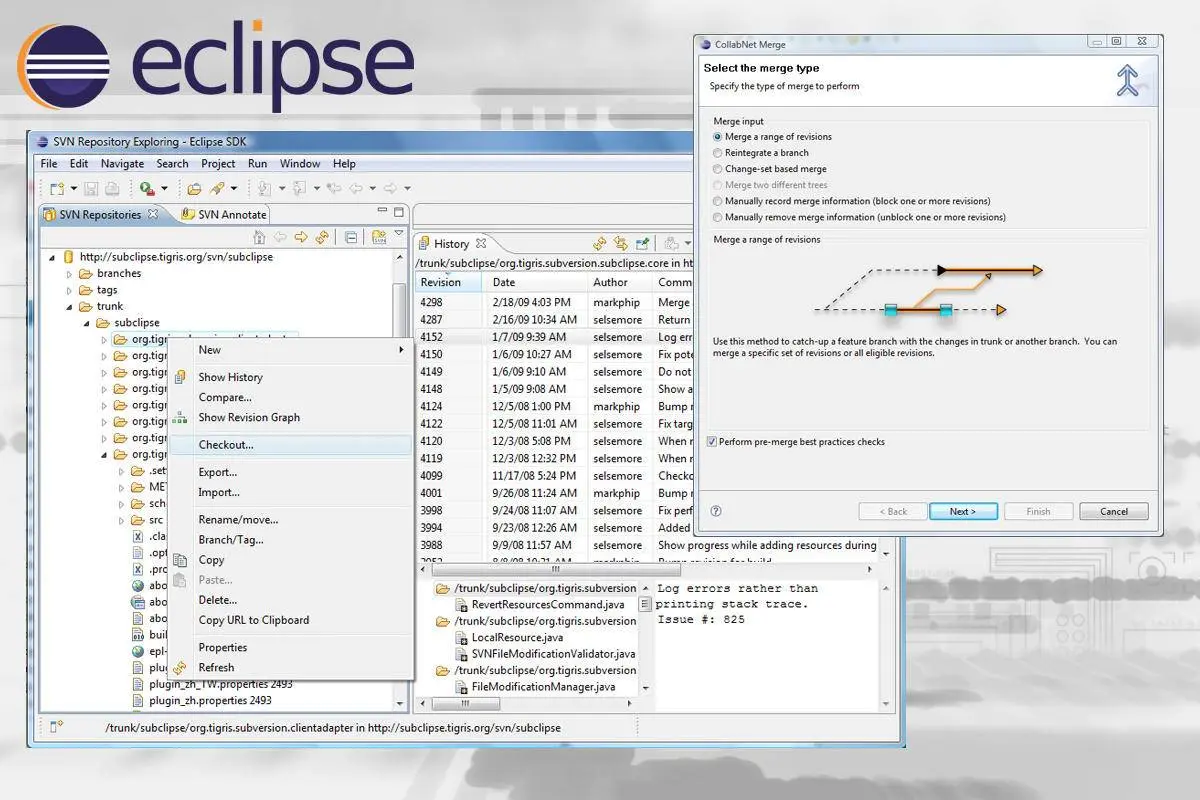Click Add SVN repository folder icon

click(x=379, y=237)
